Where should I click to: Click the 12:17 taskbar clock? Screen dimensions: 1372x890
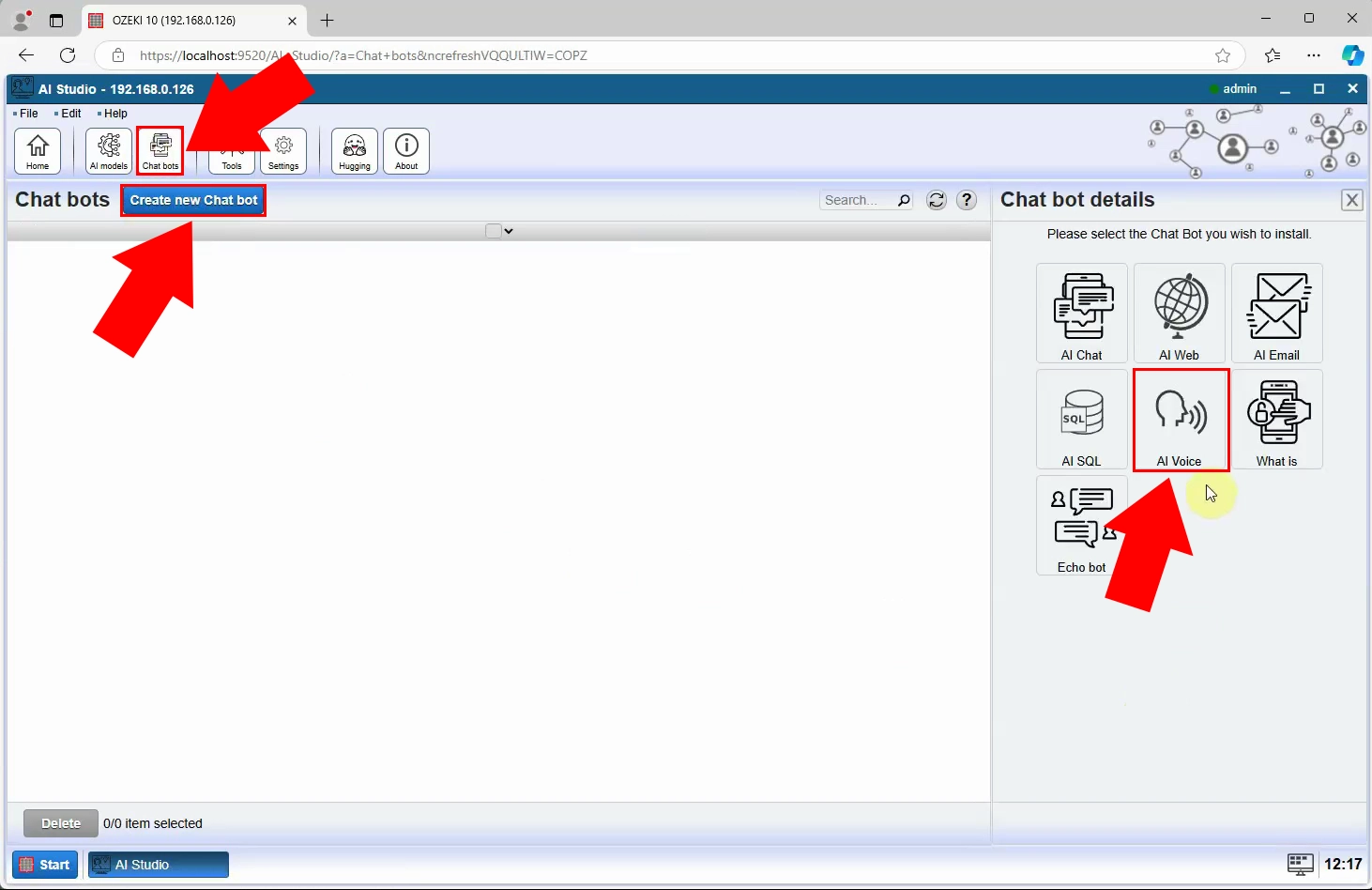point(1343,864)
